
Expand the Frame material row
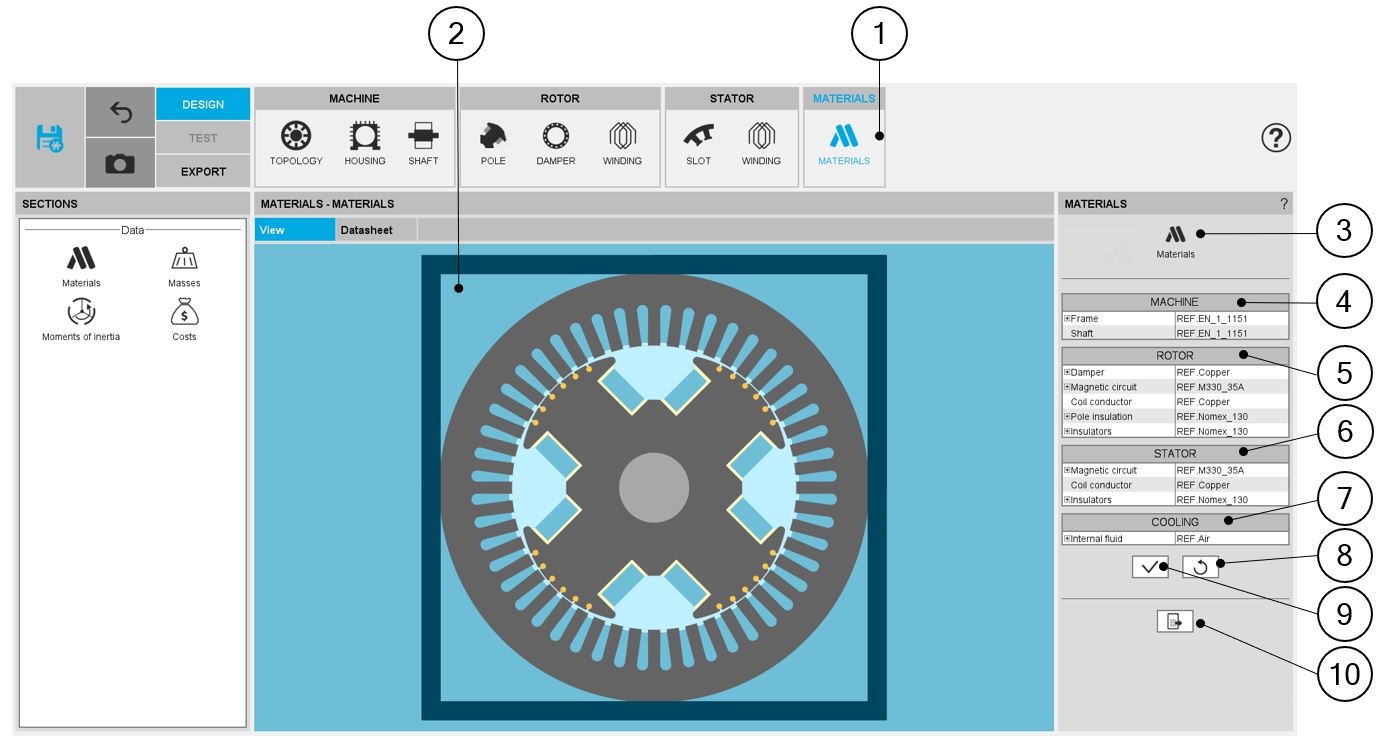coord(1068,319)
